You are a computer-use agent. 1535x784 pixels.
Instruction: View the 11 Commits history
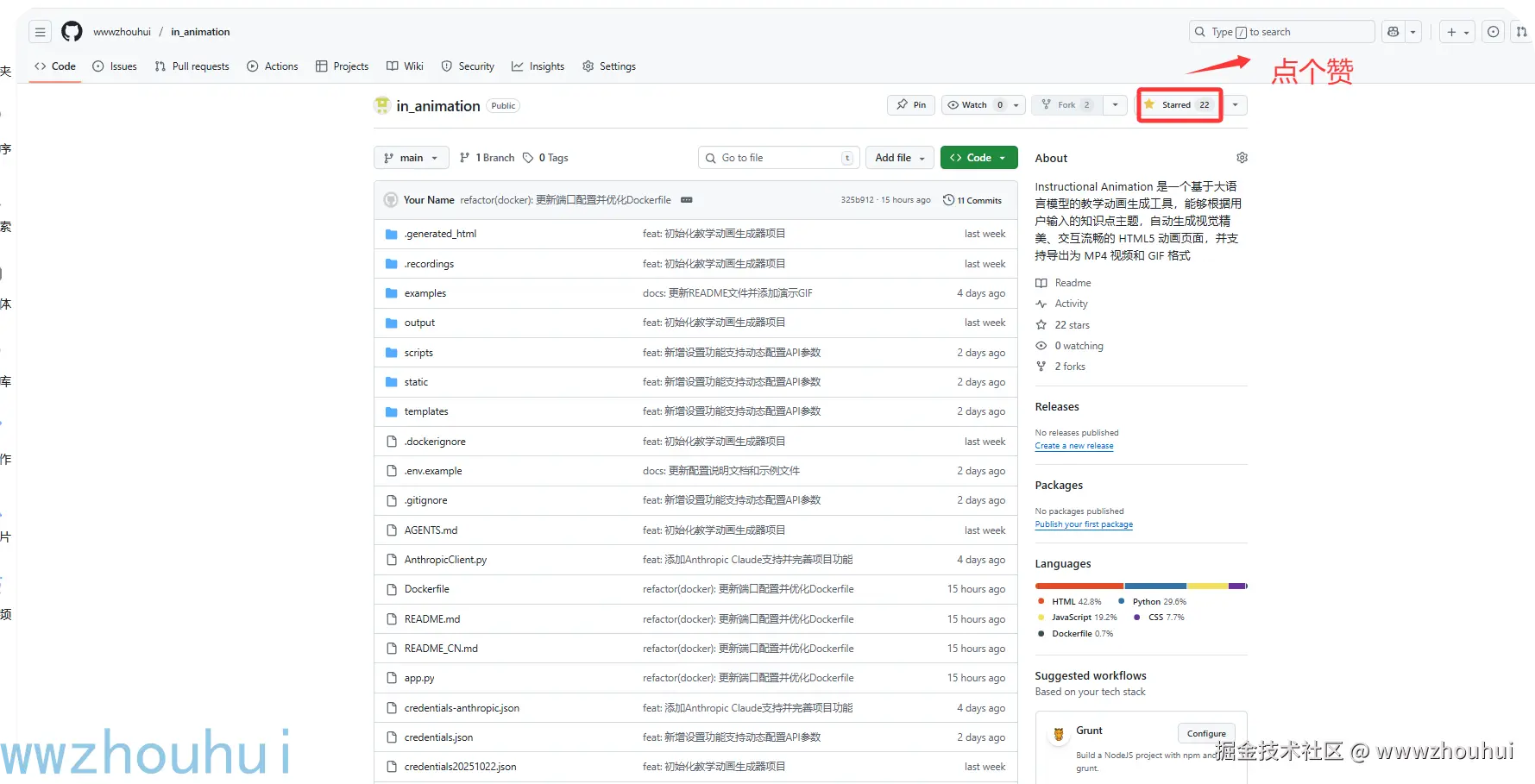coord(972,200)
